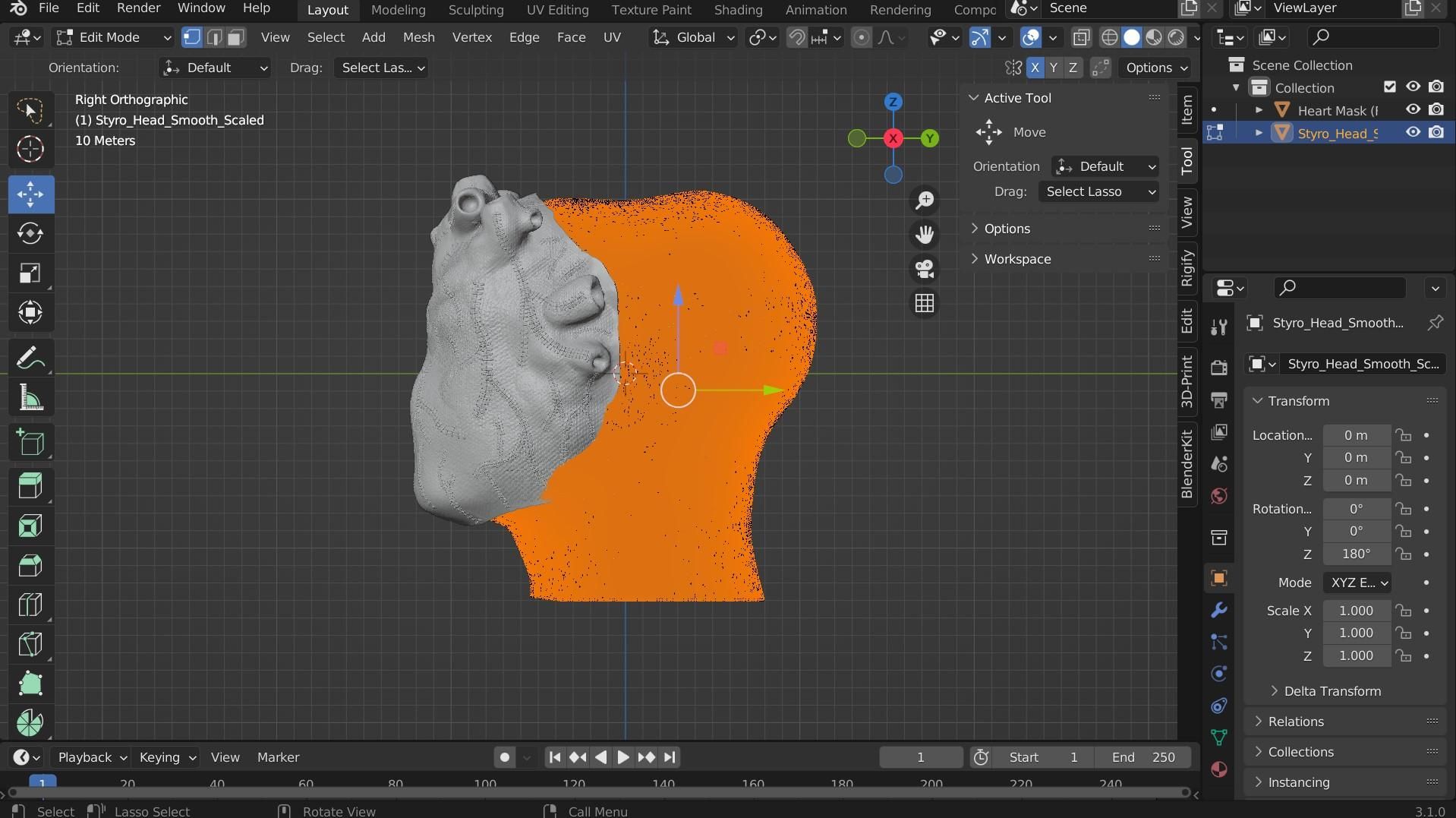Open the Edit Mode selector
This screenshot has width=1456, height=818.
(x=112, y=37)
